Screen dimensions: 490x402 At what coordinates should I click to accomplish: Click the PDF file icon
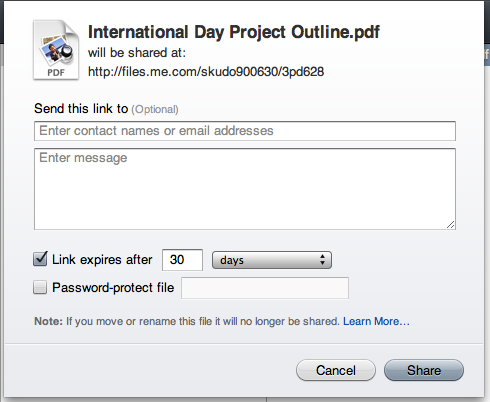click(56, 50)
